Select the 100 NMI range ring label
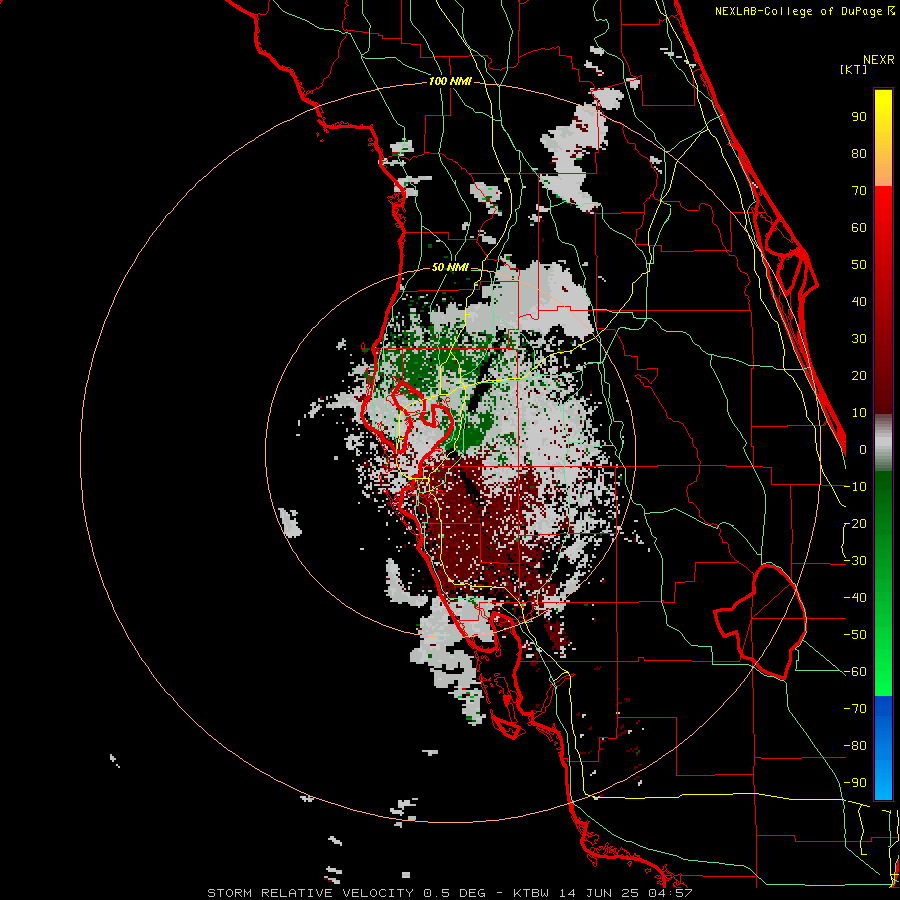900x900 pixels. click(x=450, y=81)
